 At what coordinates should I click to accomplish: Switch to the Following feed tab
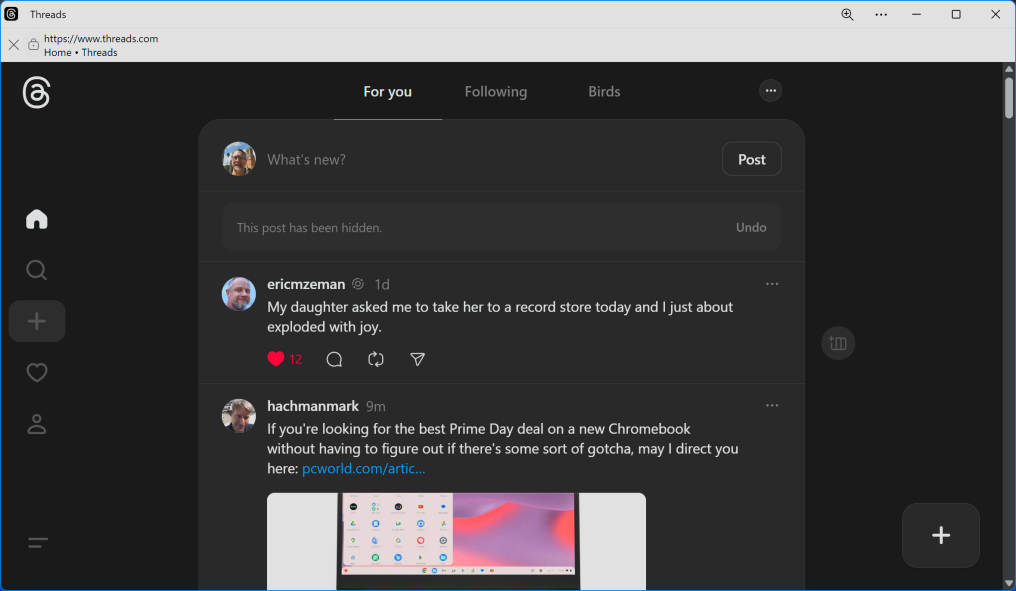coord(495,92)
